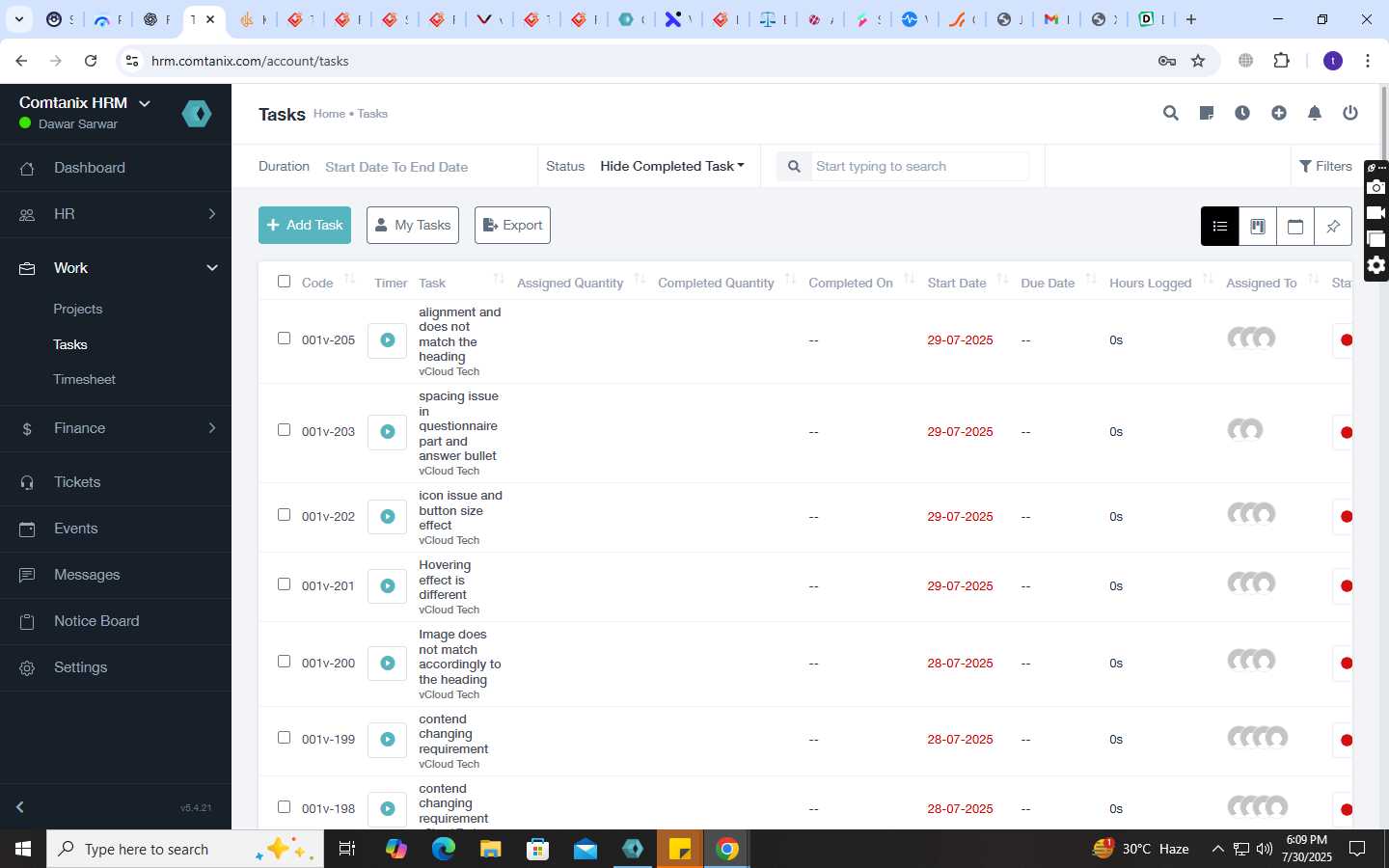This screenshot has height=868, width=1389.
Task: Start timer for task 001v-205
Action: tap(388, 340)
